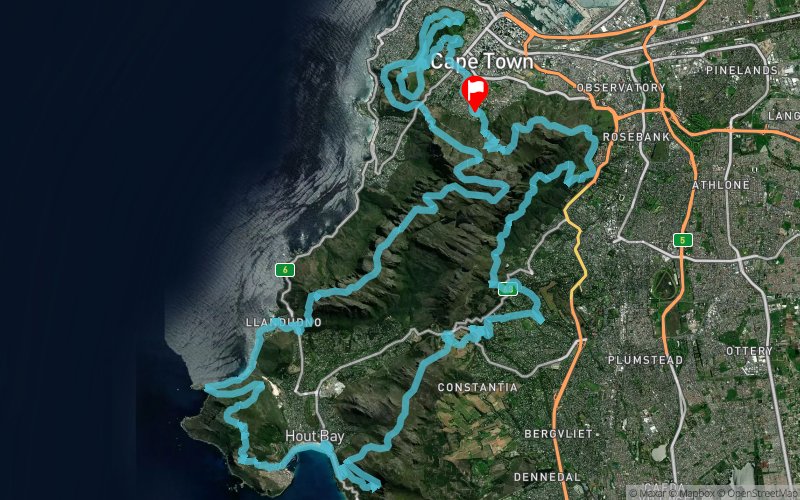Click the route shield near Constantia Nek

coord(508,290)
